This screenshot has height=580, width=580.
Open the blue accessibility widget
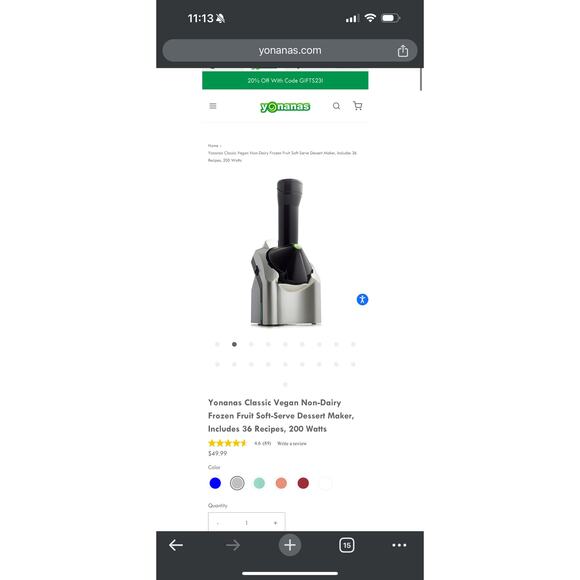[x=362, y=299]
